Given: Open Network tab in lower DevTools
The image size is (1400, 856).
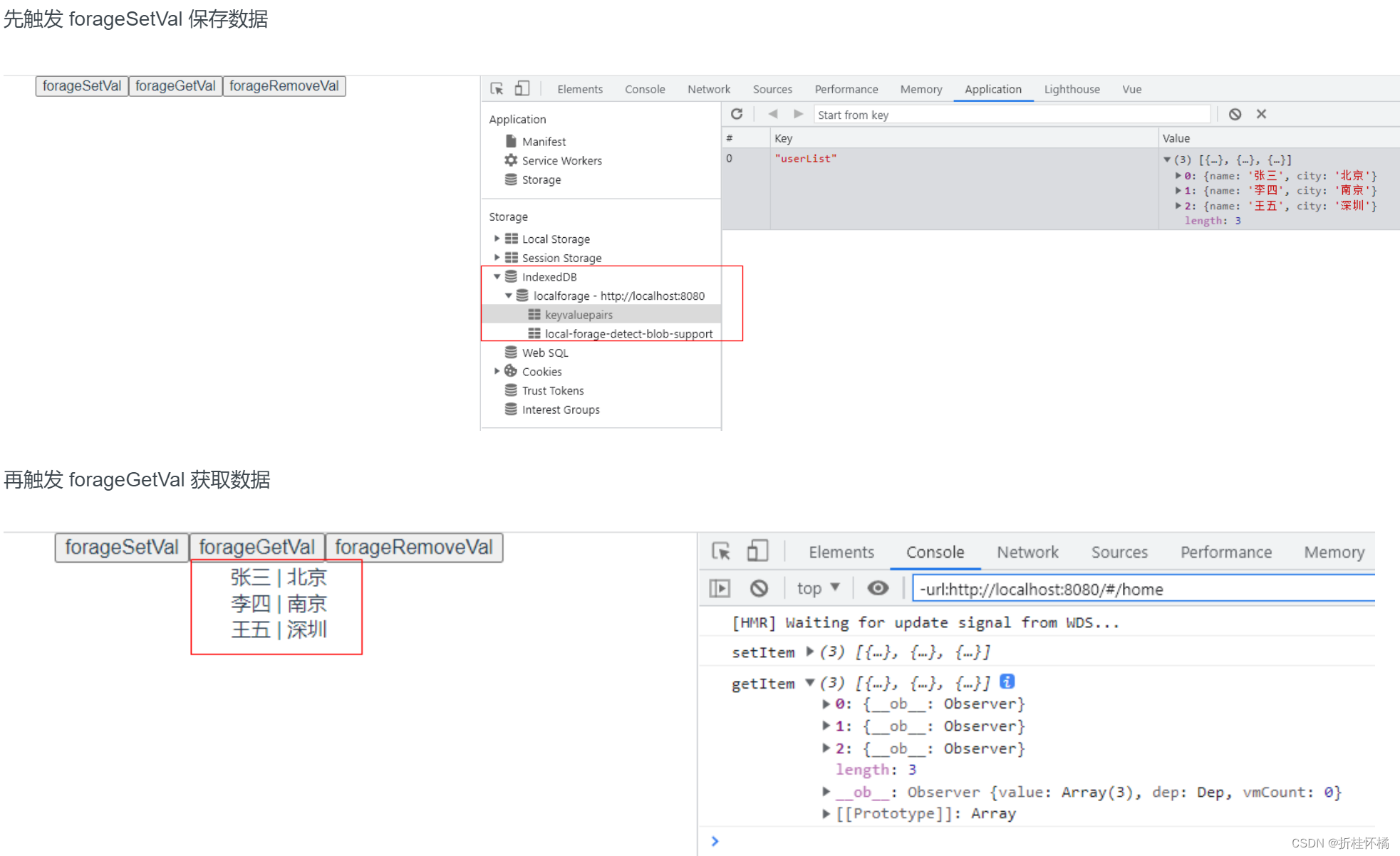Looking at the screenshot, I should pyautogui.click(x=1028, y=552).
